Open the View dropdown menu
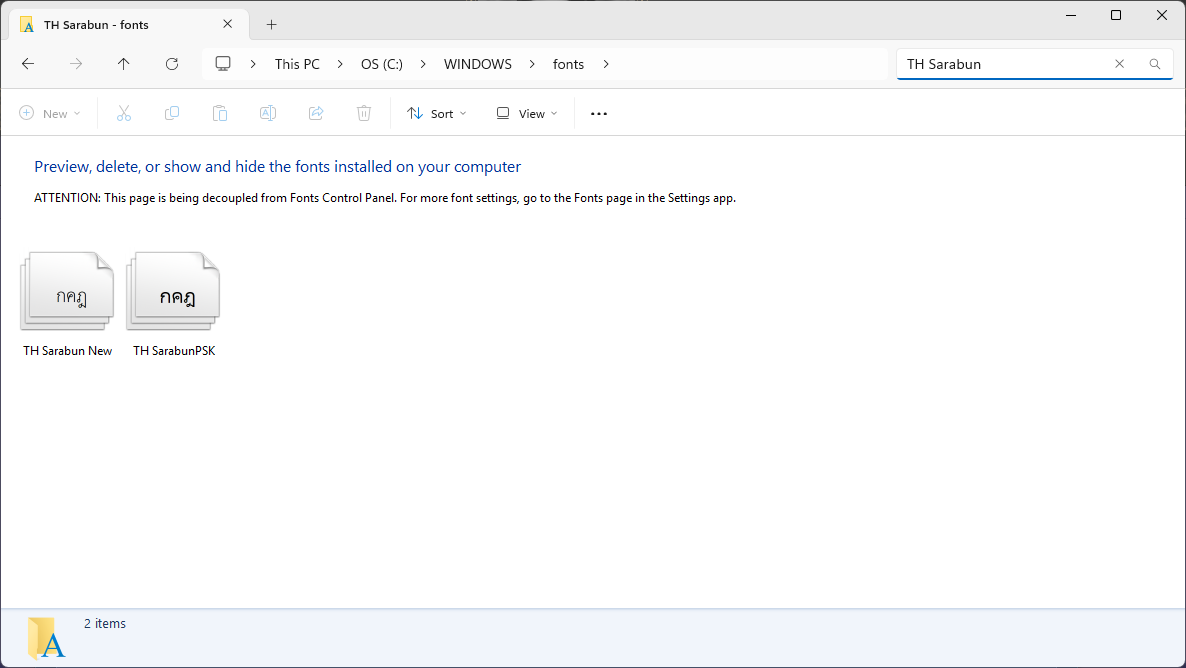This screenshot has width=1186, height=668. point(527,114)
